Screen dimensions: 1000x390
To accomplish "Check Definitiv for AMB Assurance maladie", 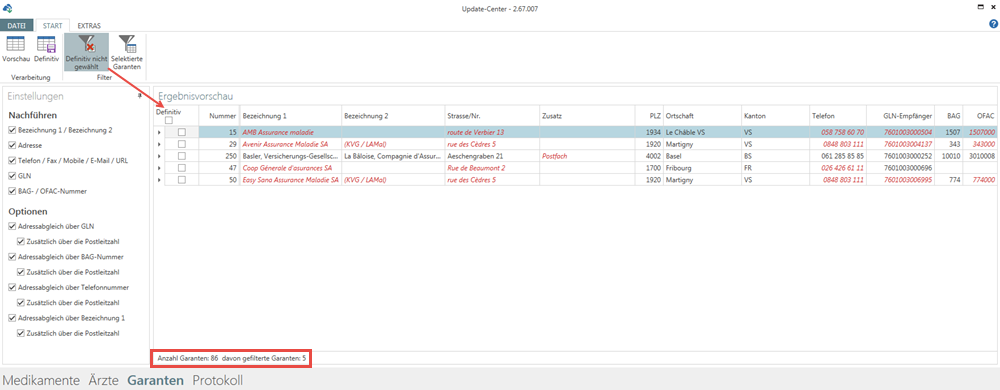I will [x=182, y=133].
